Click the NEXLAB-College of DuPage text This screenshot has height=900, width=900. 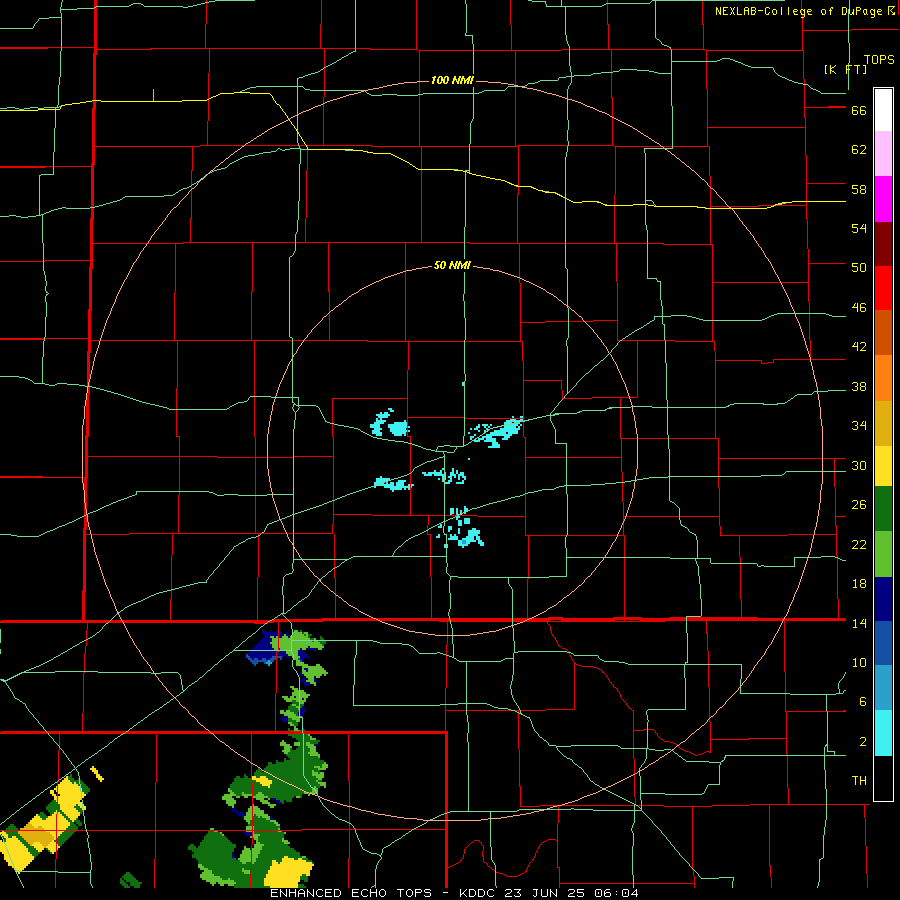pyautogui.click(x=798, y=11)
